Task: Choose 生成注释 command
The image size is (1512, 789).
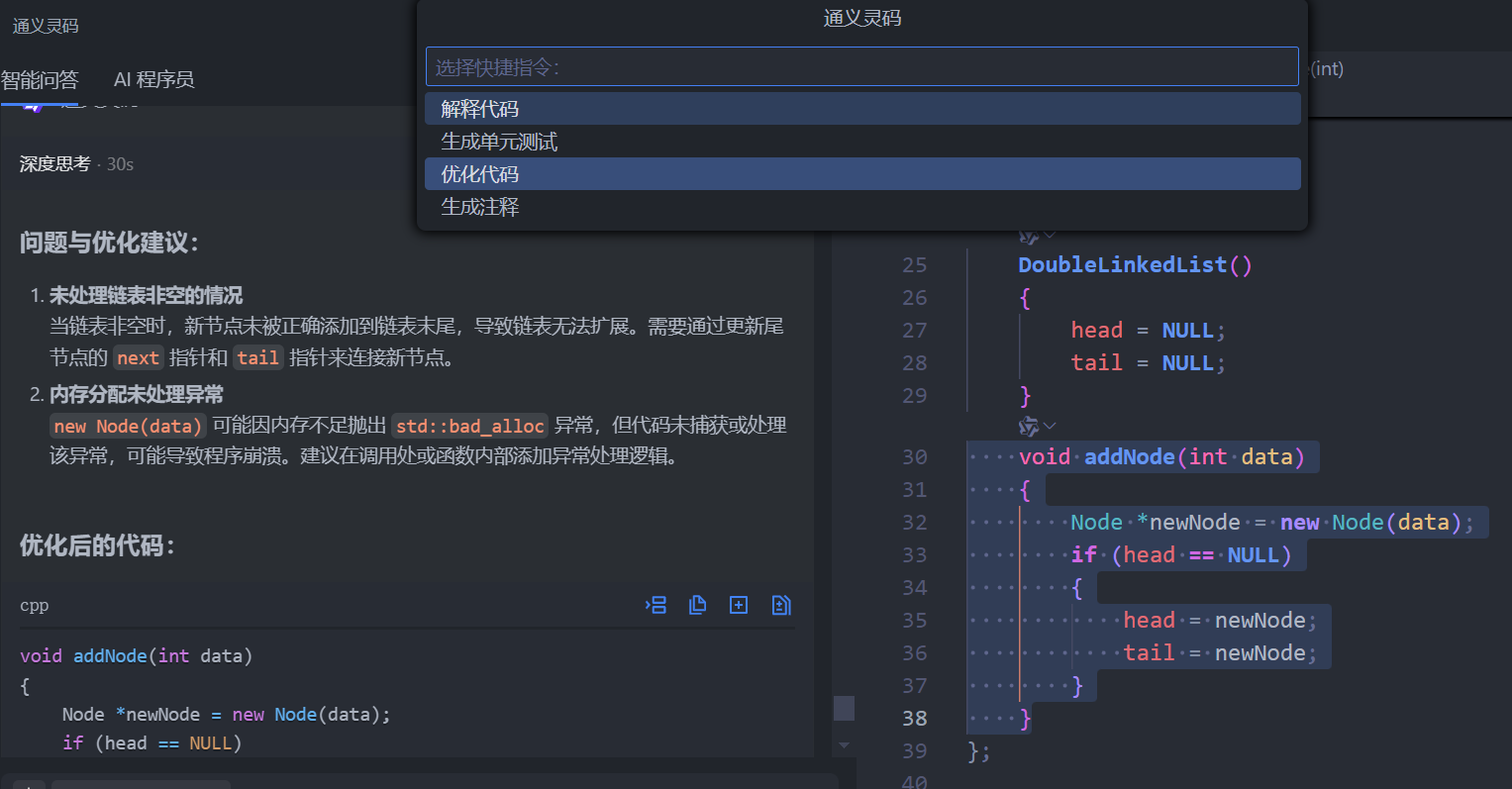Action: (x=862, y=207)
